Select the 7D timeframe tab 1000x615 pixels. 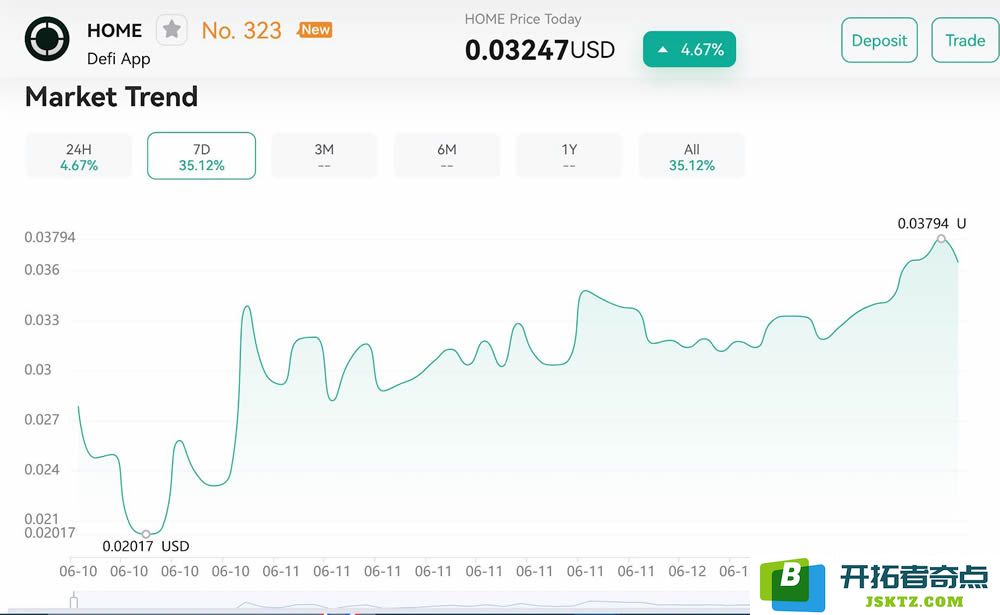coord(202,156)
